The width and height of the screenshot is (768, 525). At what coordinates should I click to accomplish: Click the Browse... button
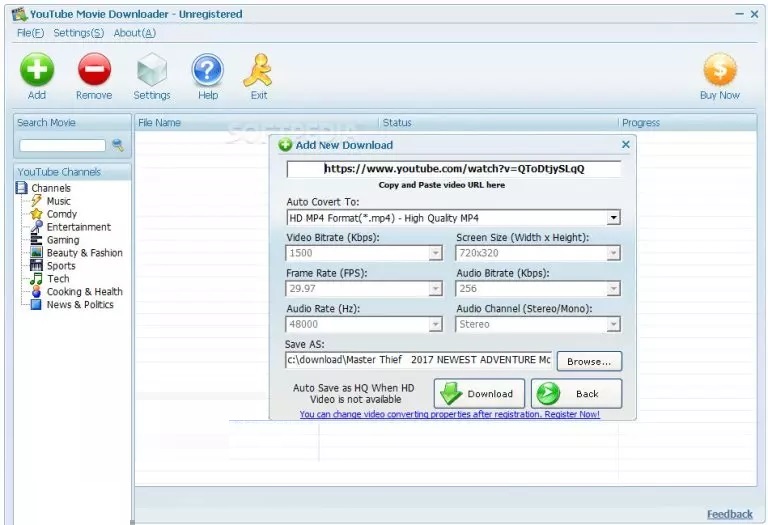click(x=589, y=361)
